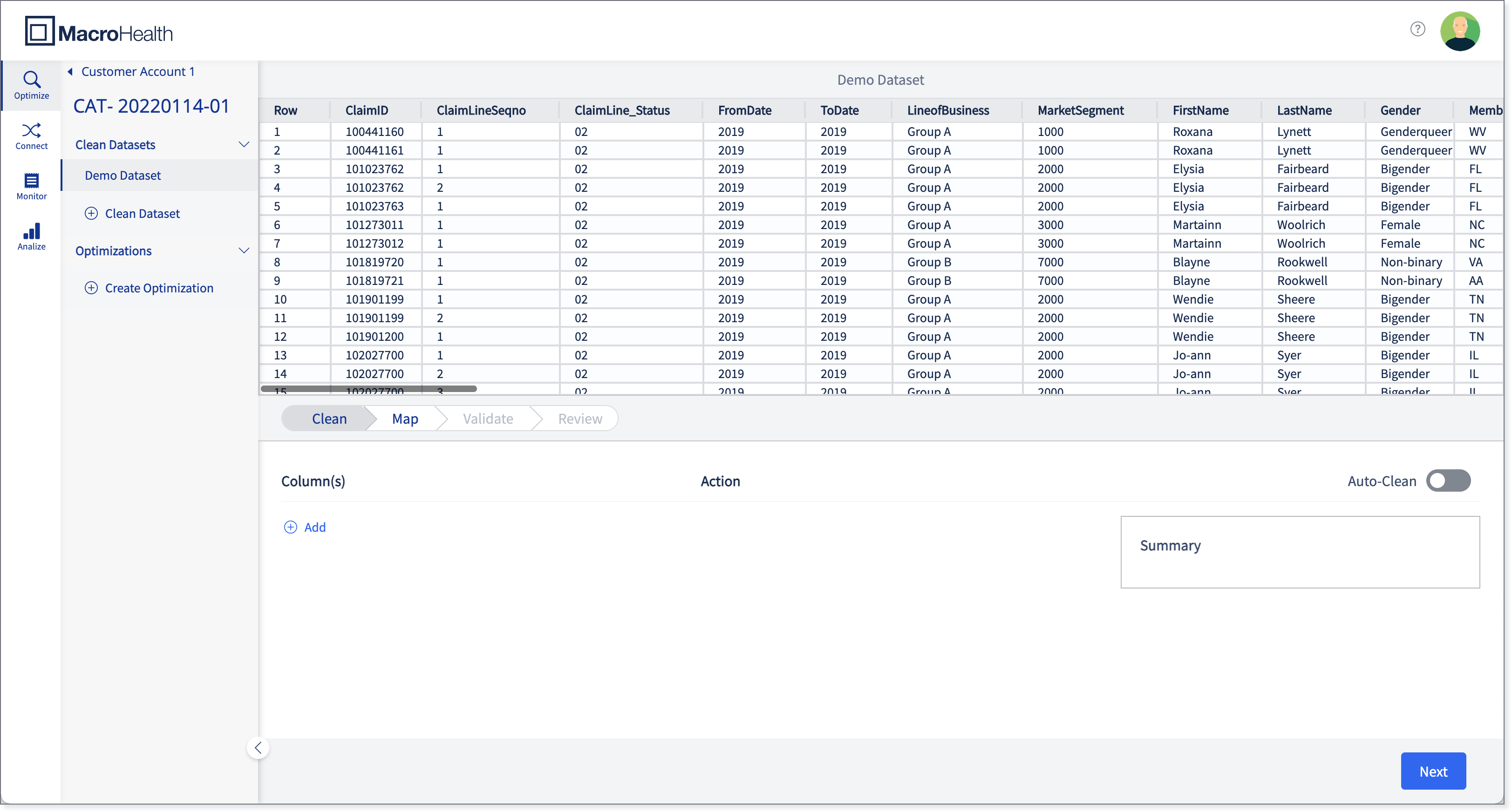Switch to the Map step
The height and width of the screenshot is (812, 1512).
(x=405, y=419)
